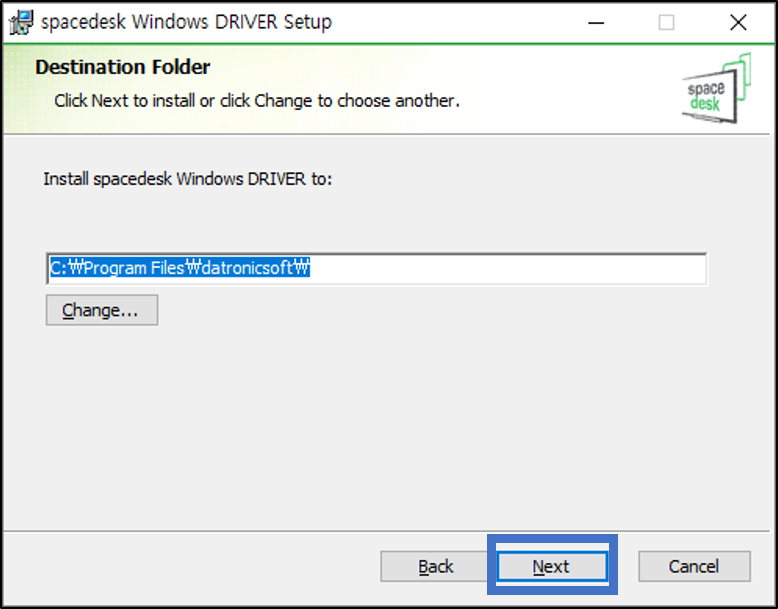Click the disabled maximize button
Viewport: 778px width, 609px height.
(x=666, y=23)
